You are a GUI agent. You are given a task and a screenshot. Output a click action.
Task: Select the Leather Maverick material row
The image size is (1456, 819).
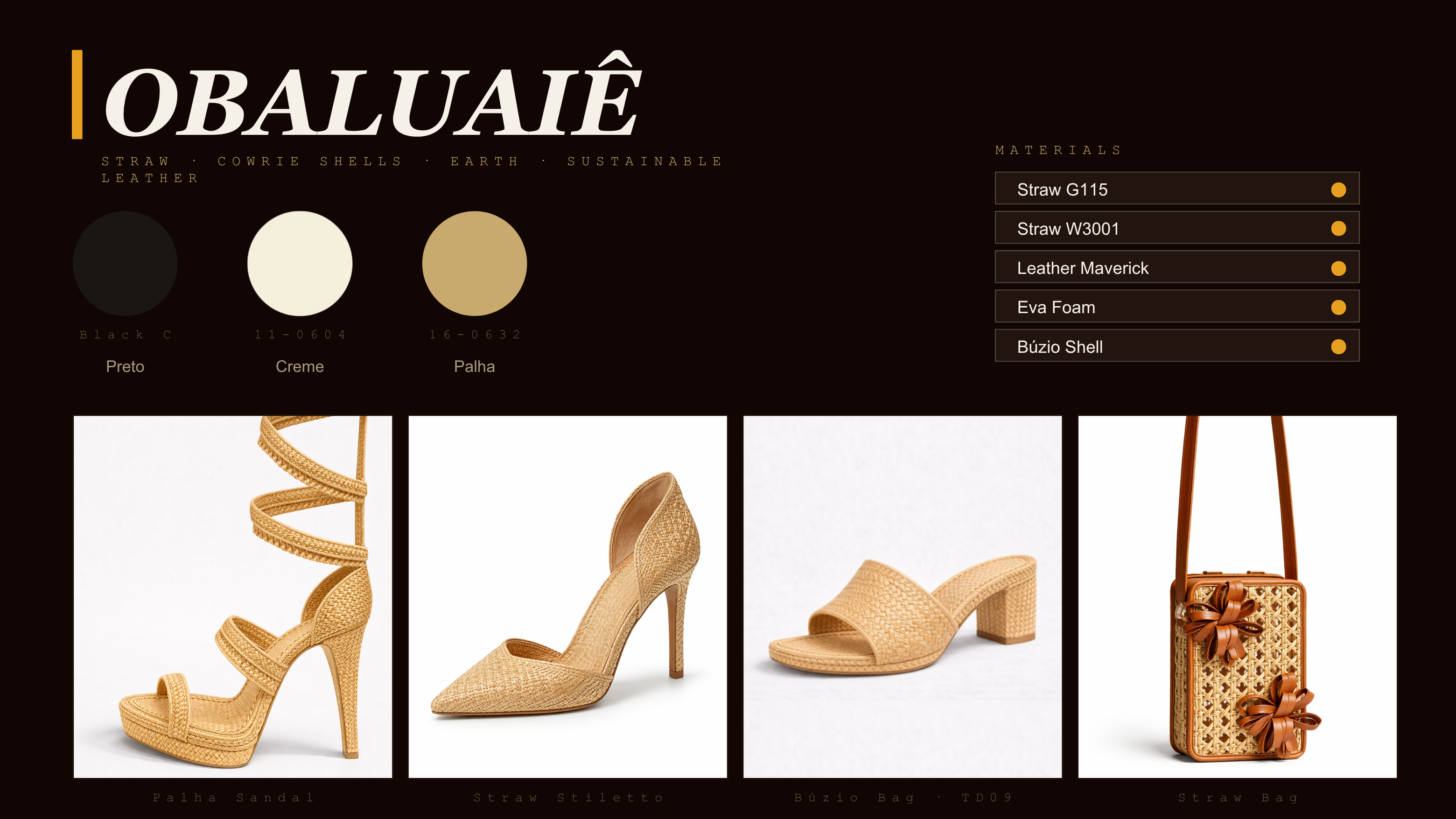click(x=1177, y=267)
